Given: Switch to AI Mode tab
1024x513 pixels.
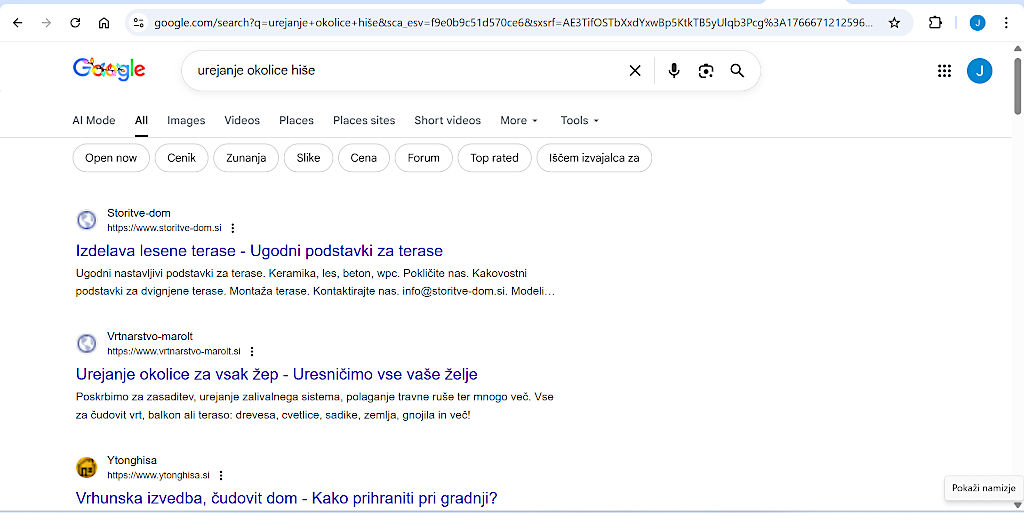Looking at the screenshot, I should pos(93,120).
